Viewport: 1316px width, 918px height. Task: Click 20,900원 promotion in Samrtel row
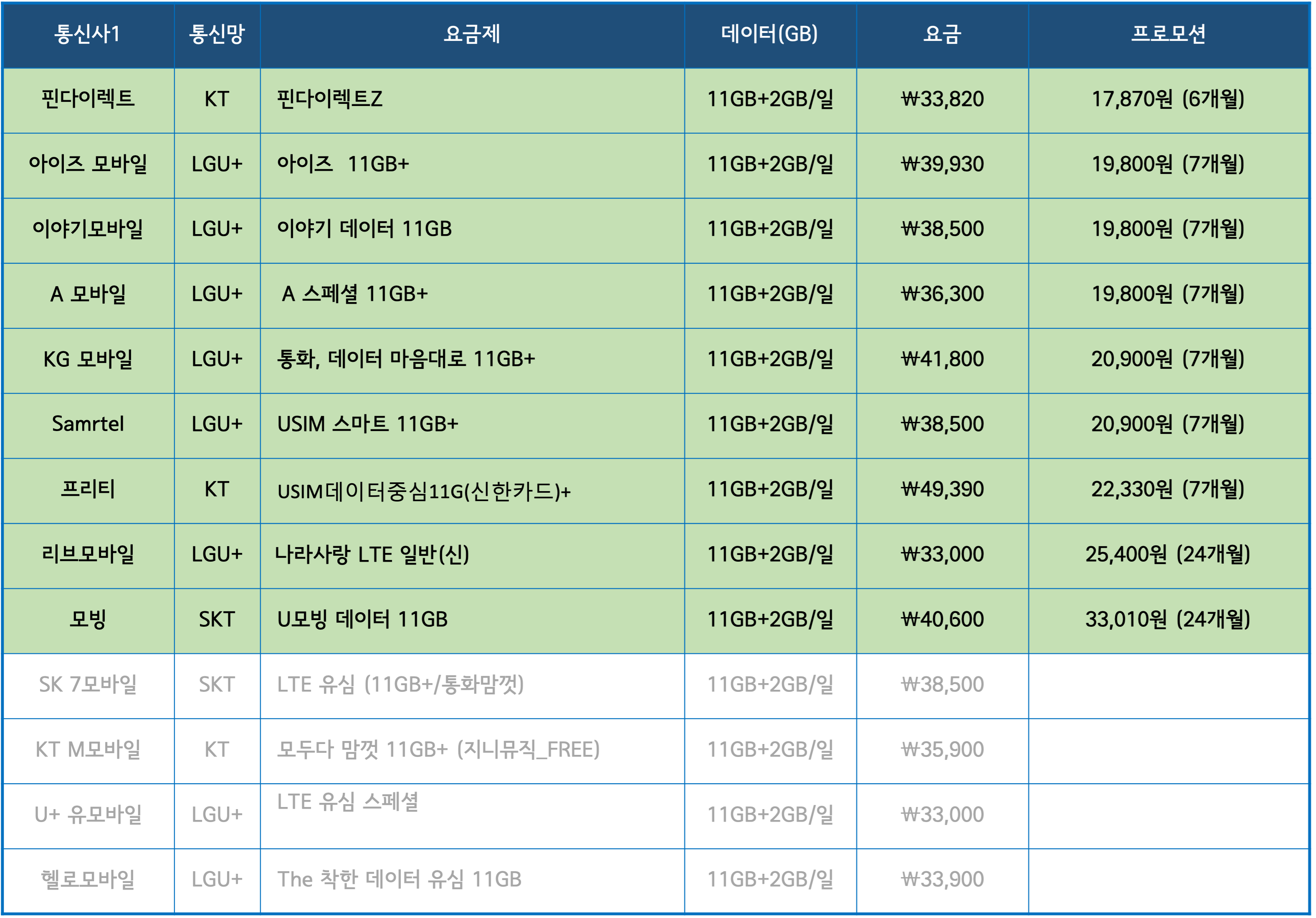1169,426
